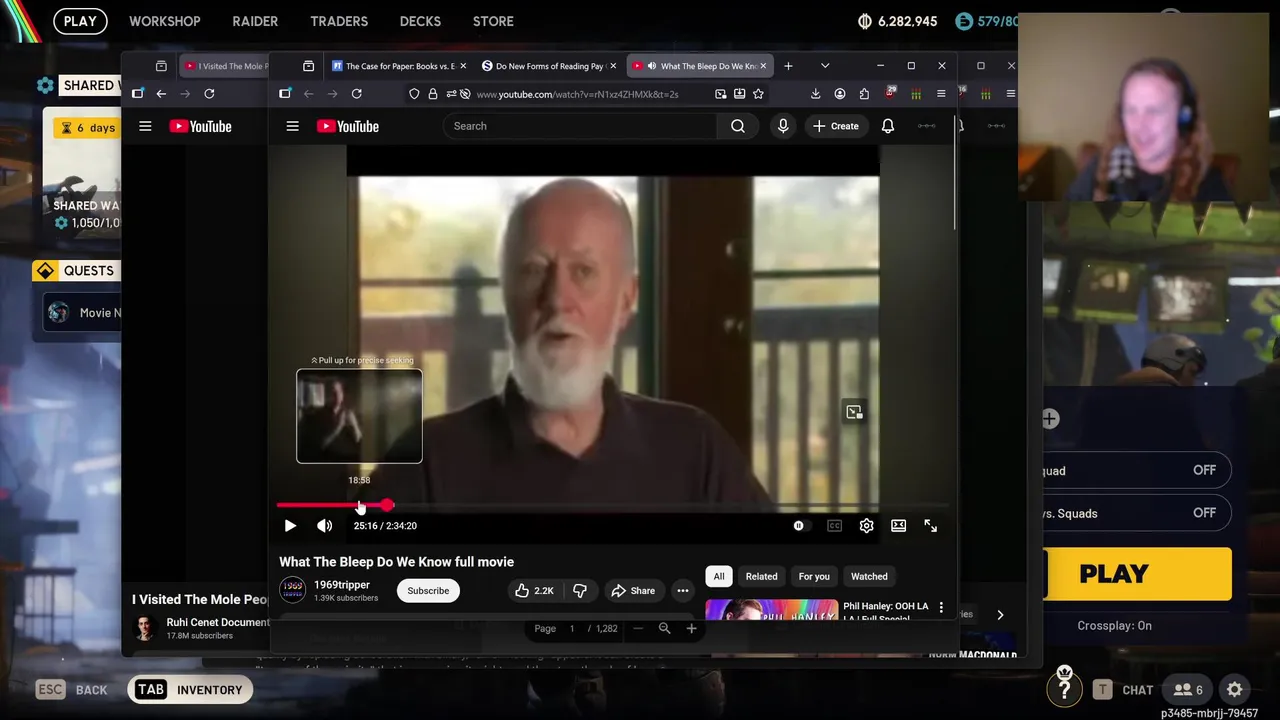
Task: Open INVENTORY with the TAB button
Action: (189, 690)
